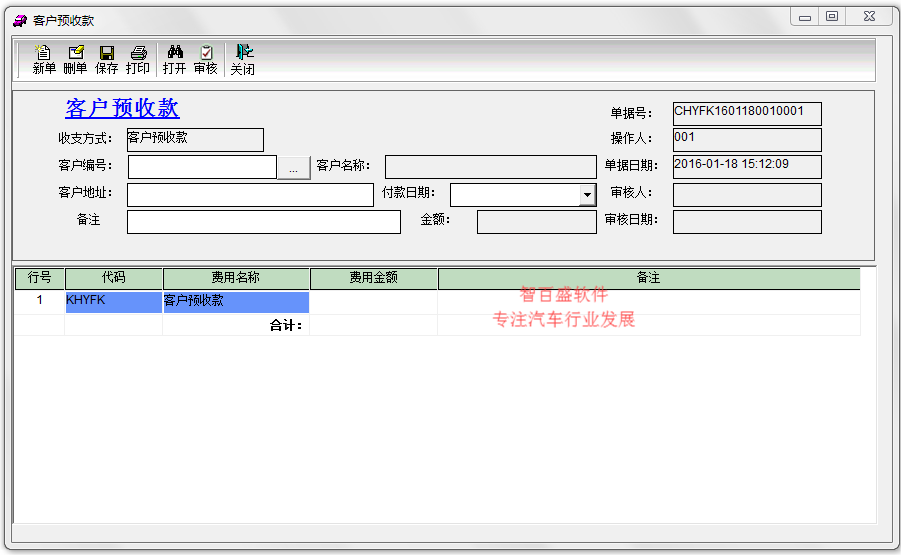Click the 金额 amount field
Viewport: 901px width, 555px height.
(537, 222)
